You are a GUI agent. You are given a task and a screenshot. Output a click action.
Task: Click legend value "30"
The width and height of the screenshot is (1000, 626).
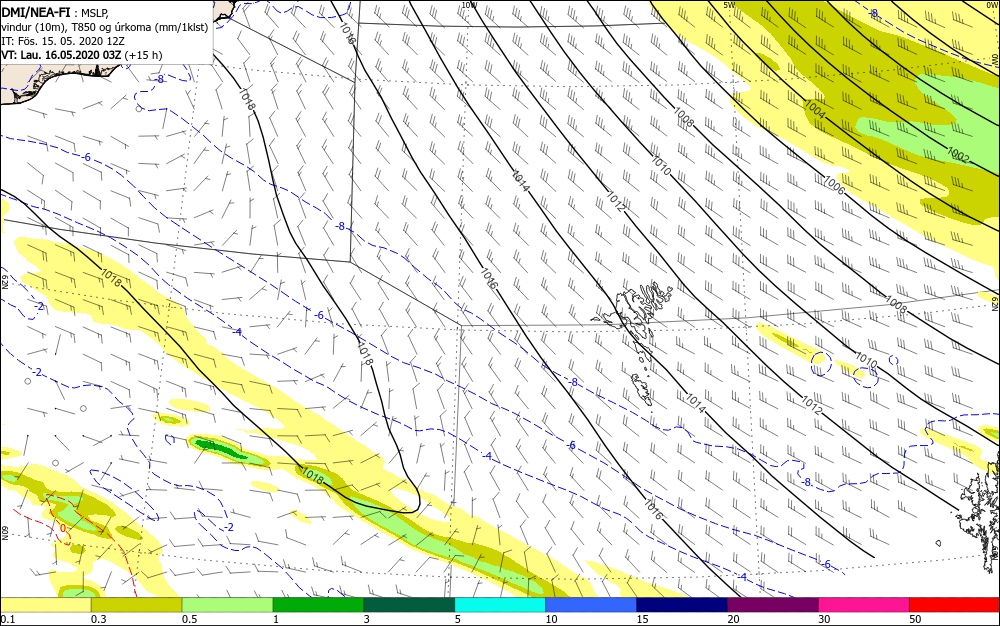(x=825, y=619)
